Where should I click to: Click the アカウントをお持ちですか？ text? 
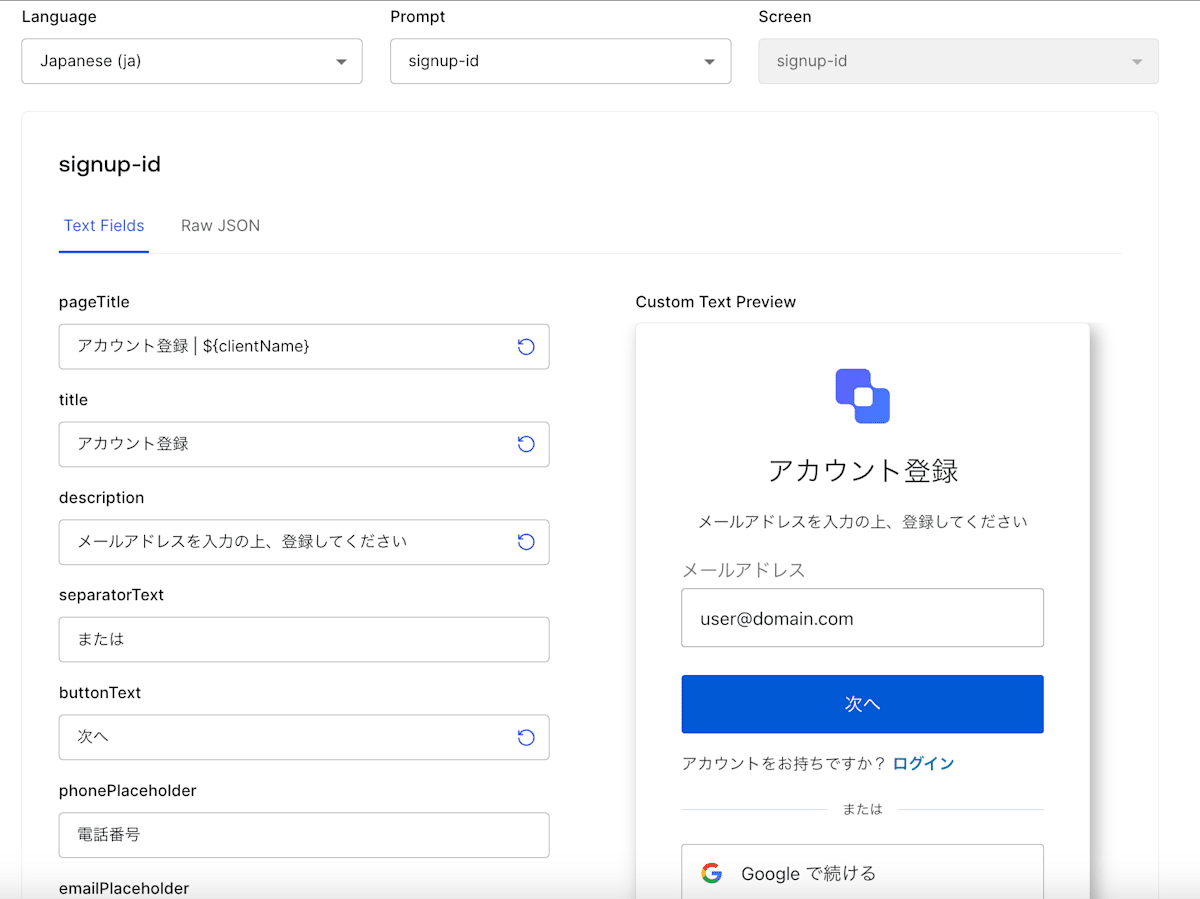click(x=784, y=763)
